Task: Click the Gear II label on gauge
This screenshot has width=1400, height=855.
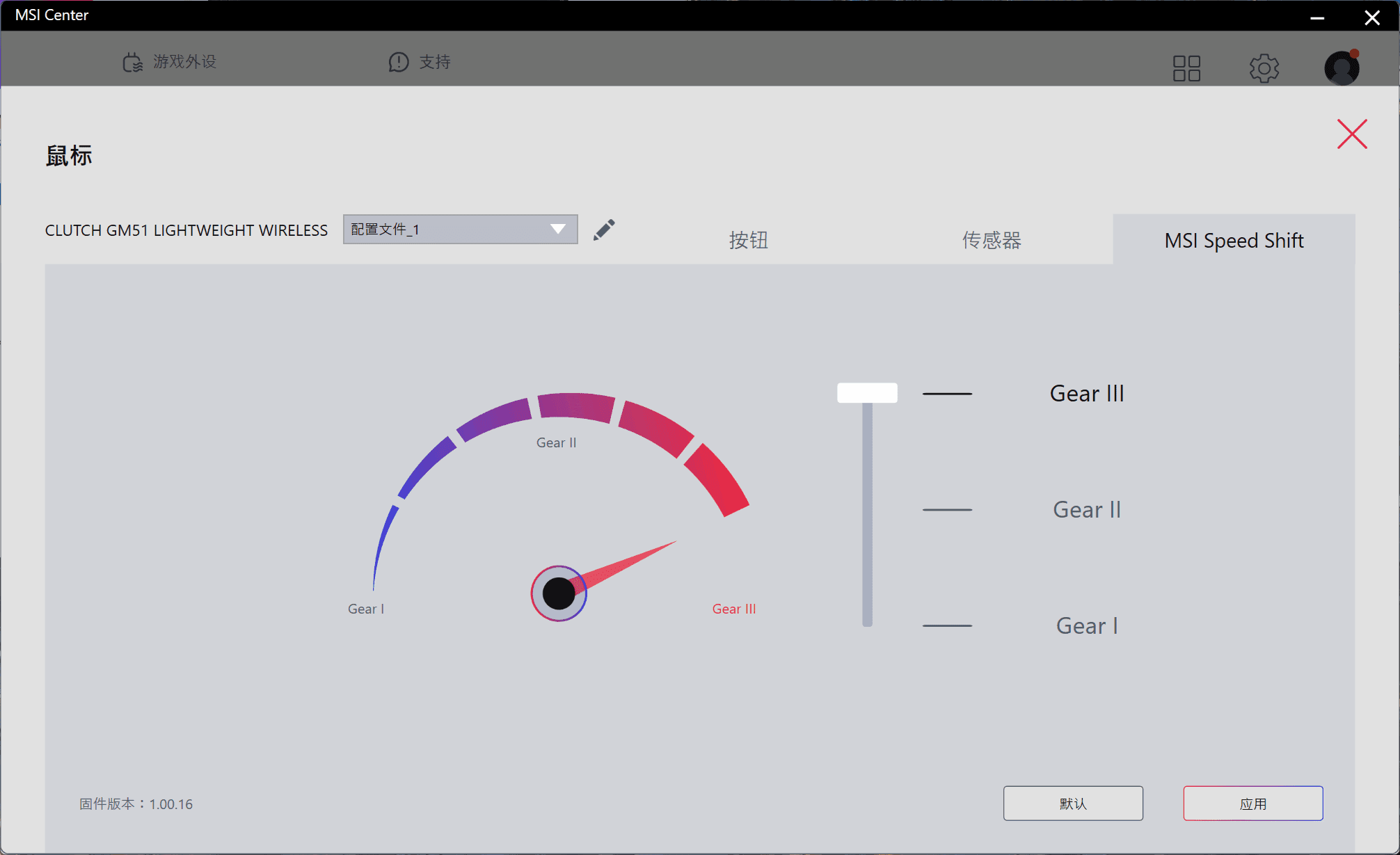Action: (x=556, y=442)
